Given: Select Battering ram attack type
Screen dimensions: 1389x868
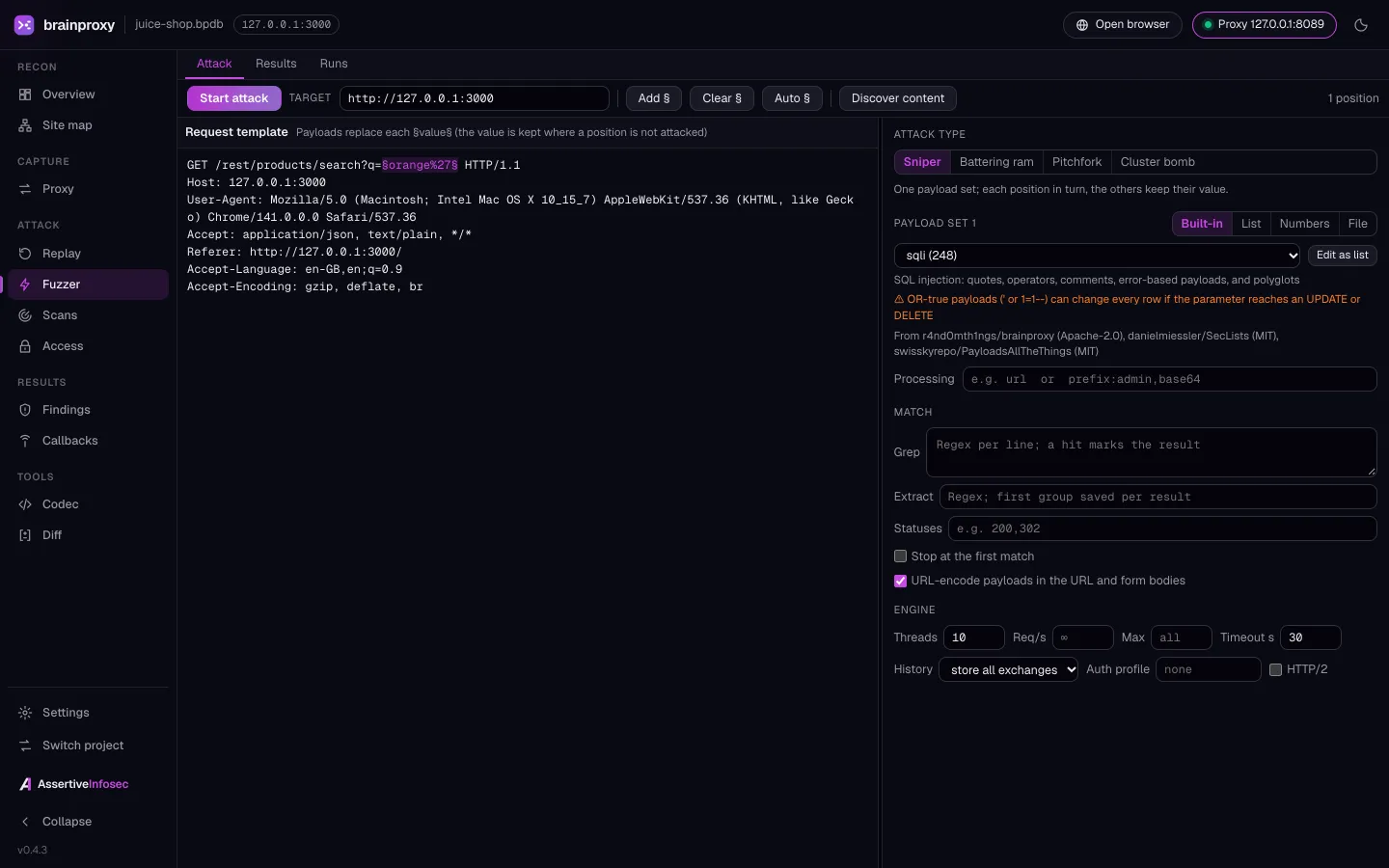Looking at the screenshot, I should pyautogui.click(x=996, y=162).
